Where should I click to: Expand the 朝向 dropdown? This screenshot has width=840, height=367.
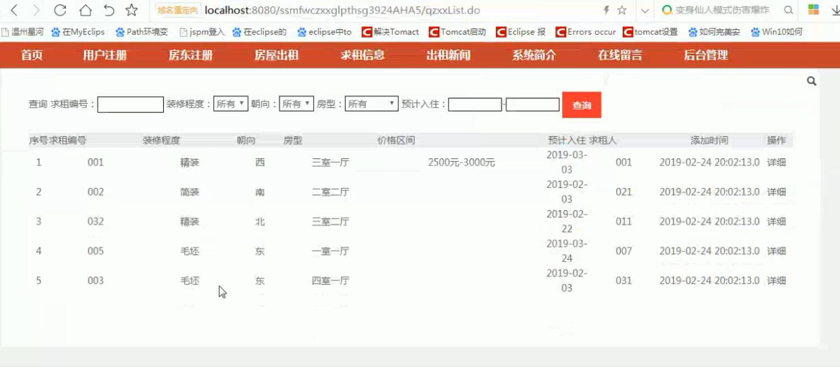click(296, 104)
